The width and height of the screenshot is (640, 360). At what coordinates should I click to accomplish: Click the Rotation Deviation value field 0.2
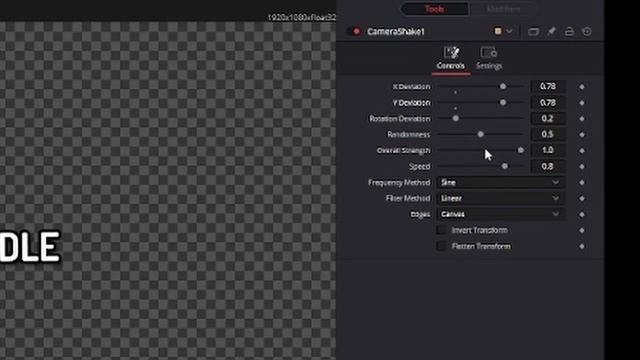pos(548,118)
